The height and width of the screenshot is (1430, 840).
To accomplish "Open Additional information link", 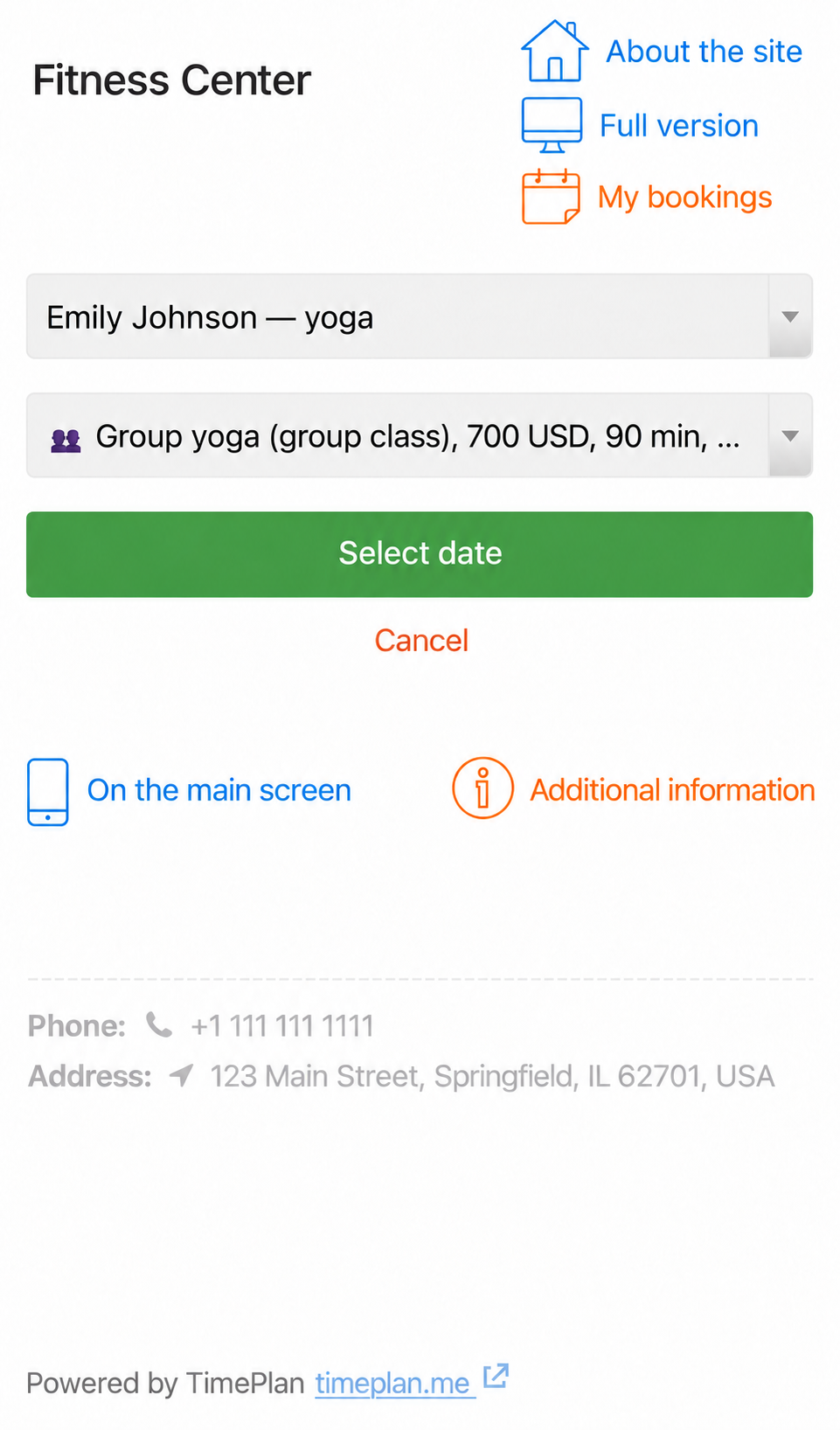I will [672, 790].
